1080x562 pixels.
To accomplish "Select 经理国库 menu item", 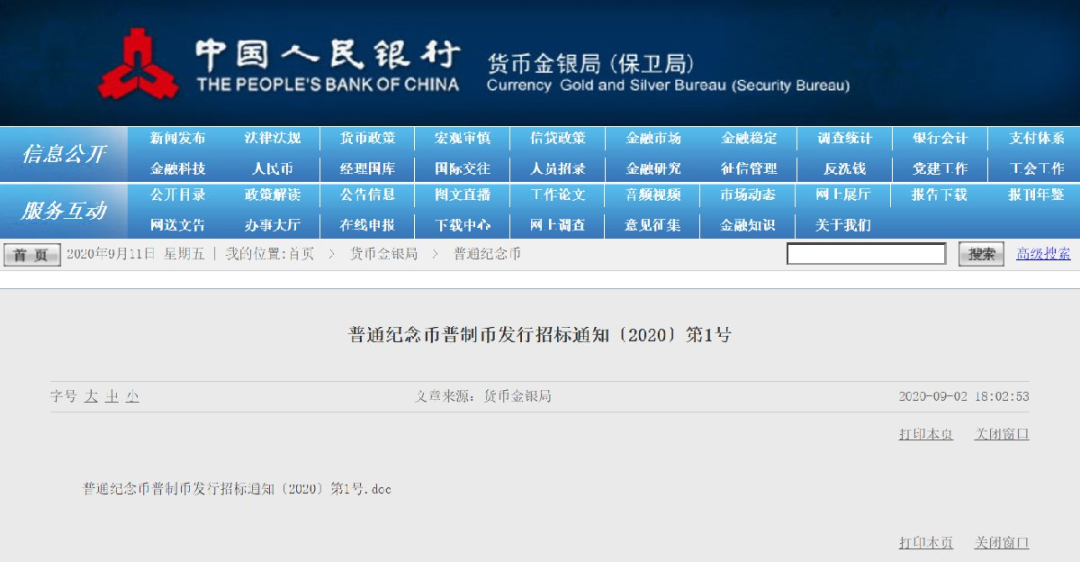I will [368, 169].
